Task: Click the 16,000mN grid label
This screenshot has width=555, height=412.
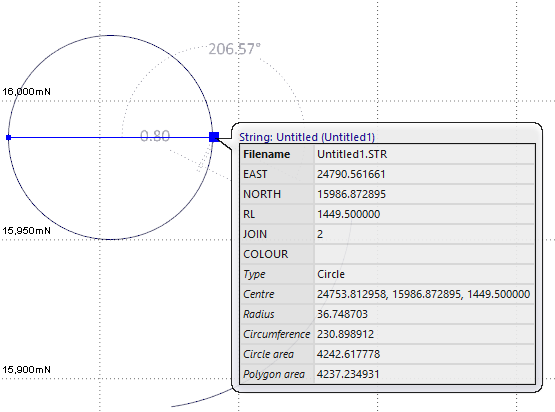Action: click(x=27, y=92)
